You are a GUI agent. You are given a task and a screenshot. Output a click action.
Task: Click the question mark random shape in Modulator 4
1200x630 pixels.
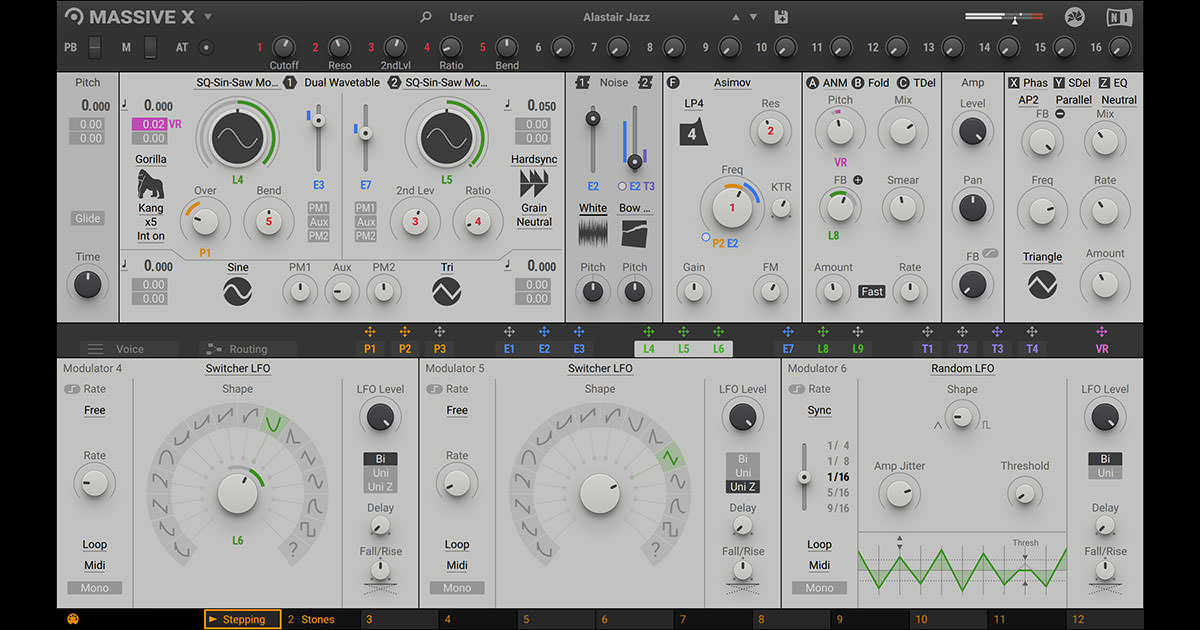click(292, 548)
